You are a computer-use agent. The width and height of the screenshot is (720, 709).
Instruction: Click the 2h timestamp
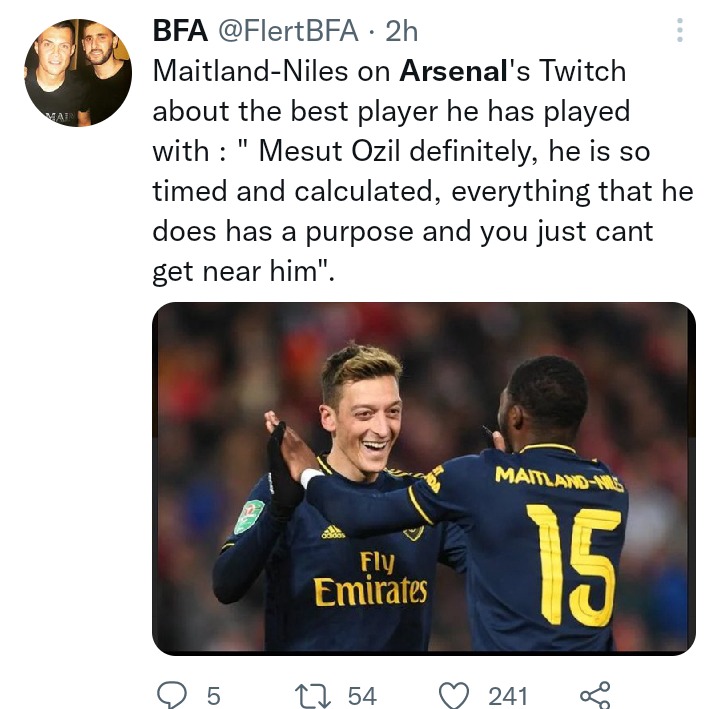pyautogui.click(x=401, y=31)
